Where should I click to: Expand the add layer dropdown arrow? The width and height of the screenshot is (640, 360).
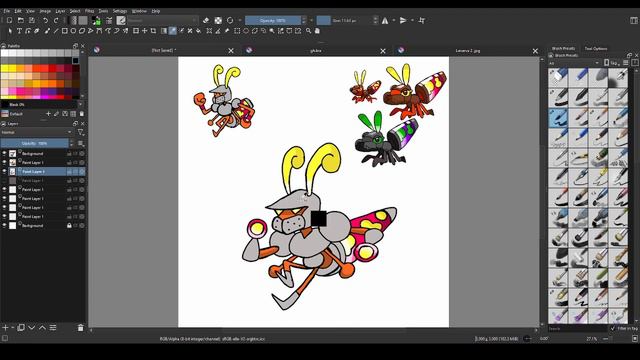[x=12, y=328]
